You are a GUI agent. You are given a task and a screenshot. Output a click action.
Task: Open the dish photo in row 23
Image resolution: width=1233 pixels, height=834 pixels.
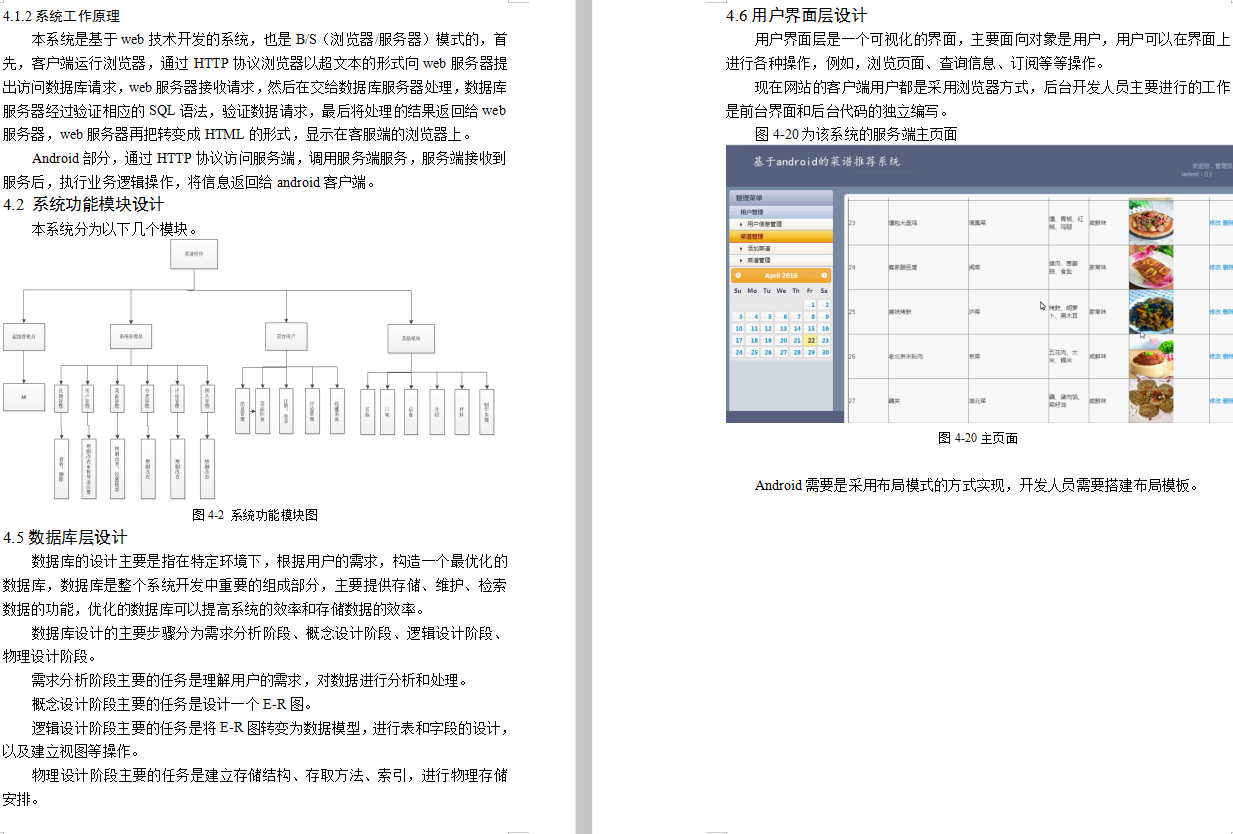(1151, 221)
